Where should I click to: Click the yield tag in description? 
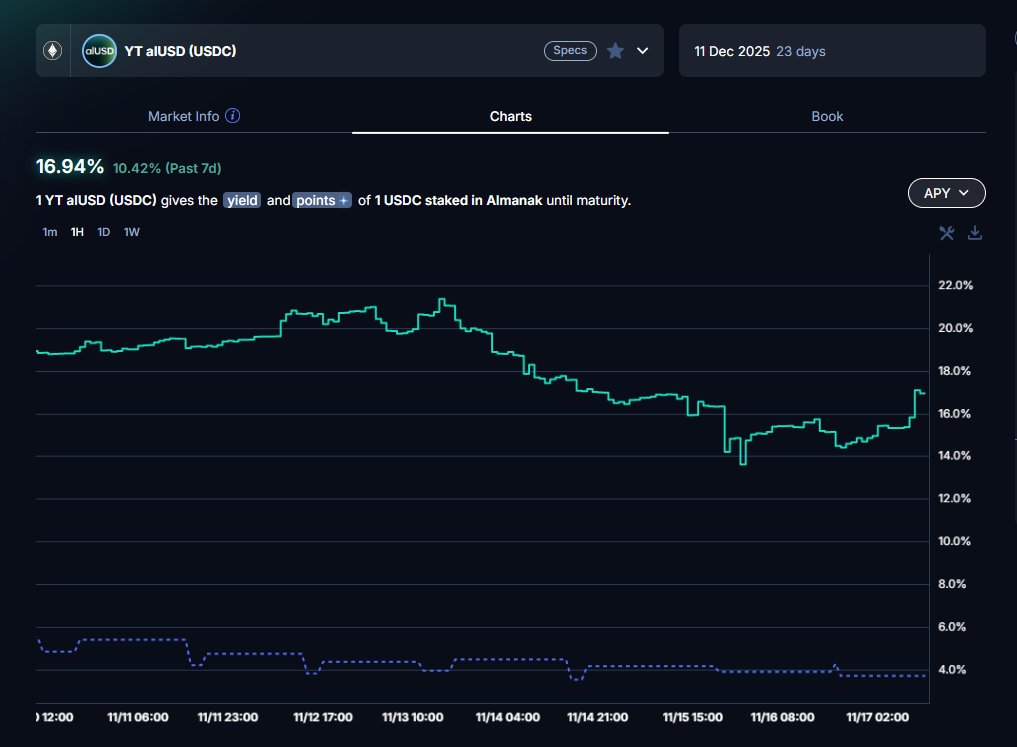click(x=243, y=200)
